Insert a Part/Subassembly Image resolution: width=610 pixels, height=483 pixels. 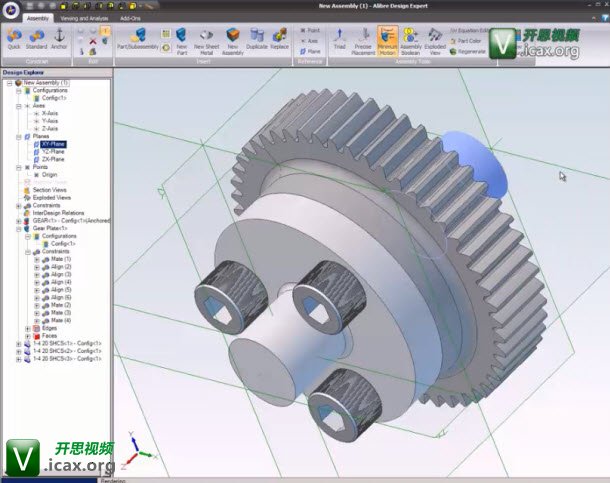(x=138, y=39)
